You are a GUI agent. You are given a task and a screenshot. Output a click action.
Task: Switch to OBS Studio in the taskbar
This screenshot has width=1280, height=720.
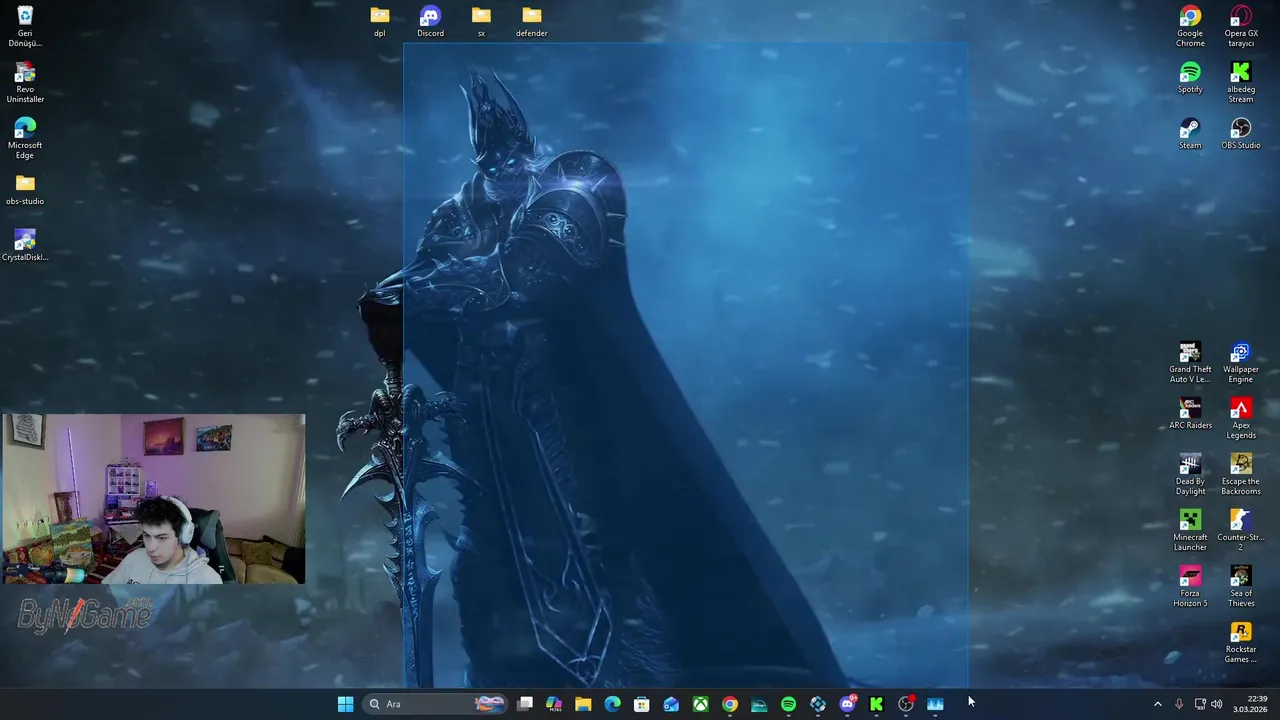[x=906, y=704]
